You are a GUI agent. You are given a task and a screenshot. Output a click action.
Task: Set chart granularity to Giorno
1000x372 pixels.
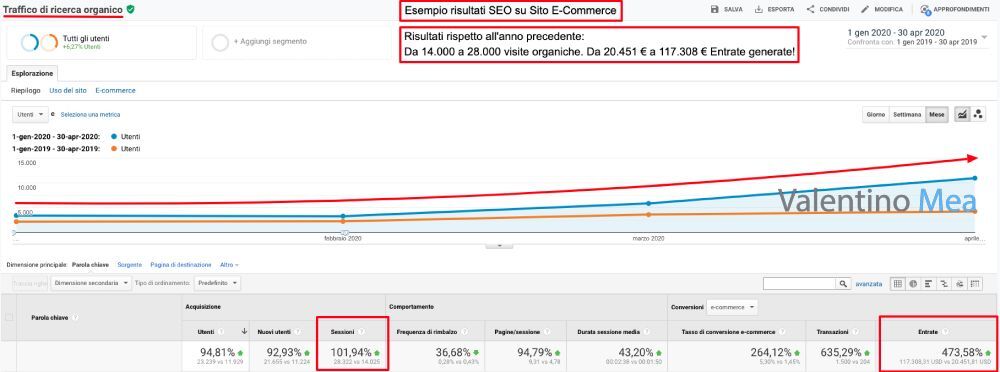pyautogui.click(x=875, y=115)
